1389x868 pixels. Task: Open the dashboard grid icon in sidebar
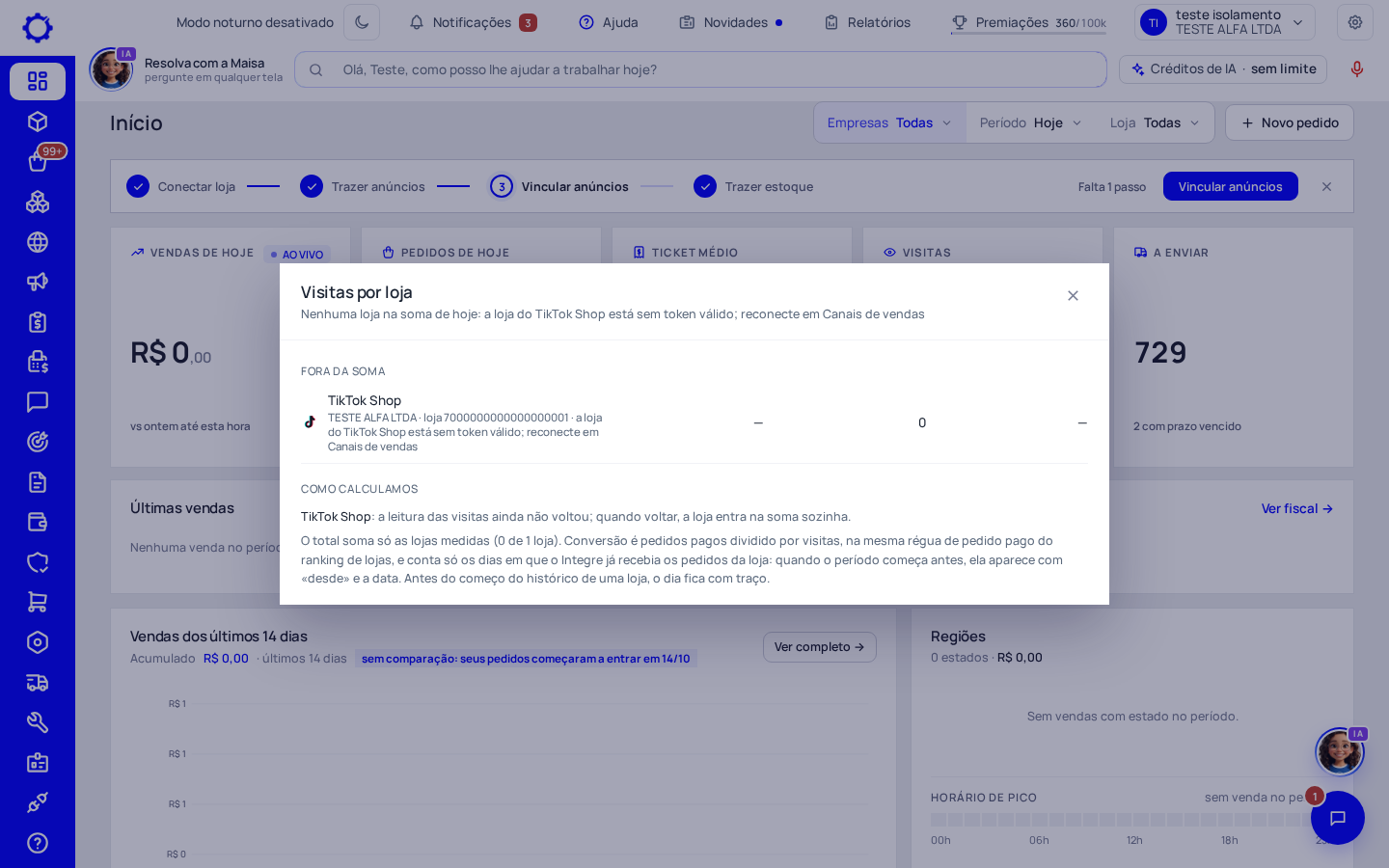pyautogui.click(x=38, y=81)
